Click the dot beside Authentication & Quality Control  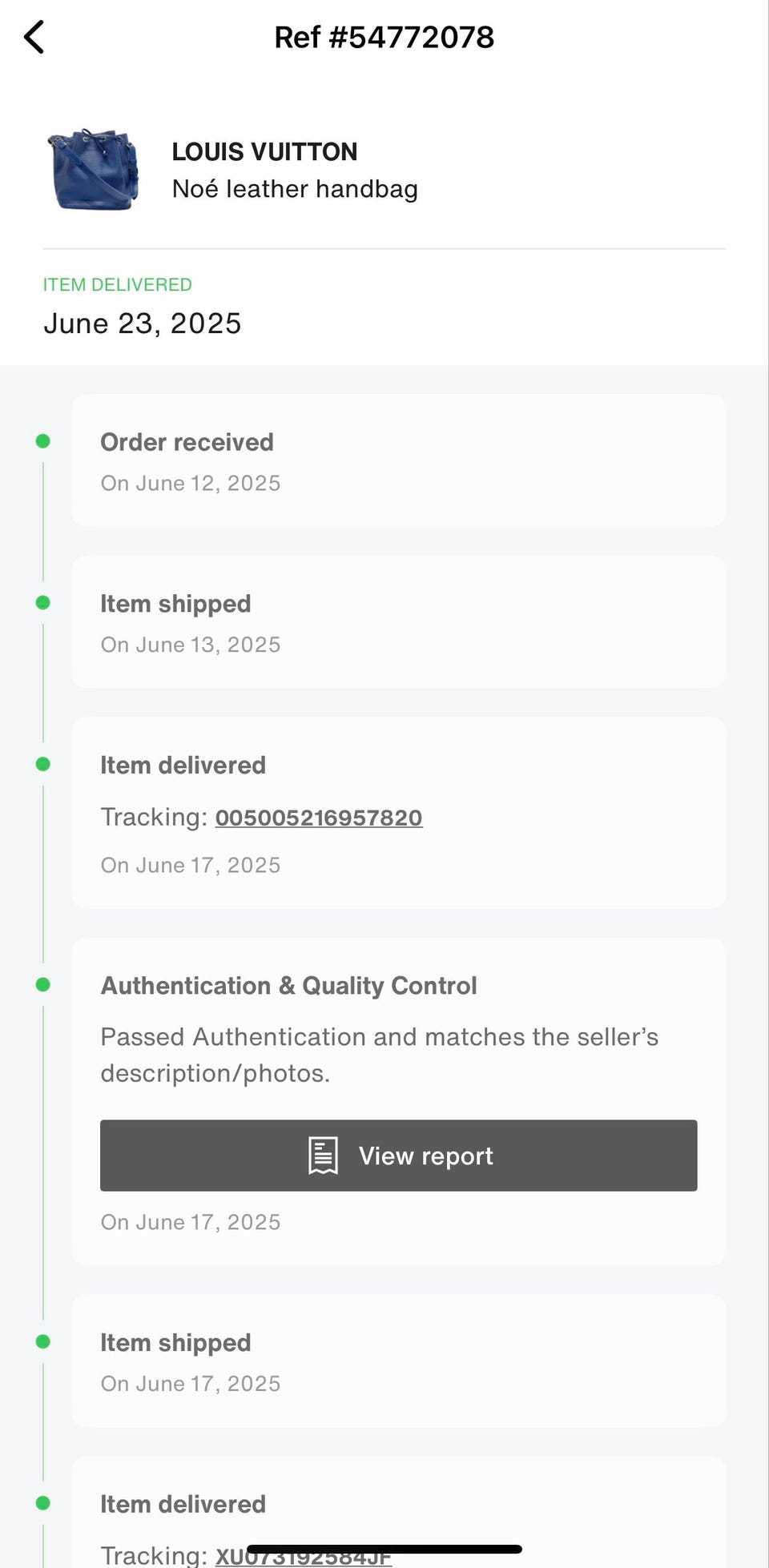(x=43, y=985)
